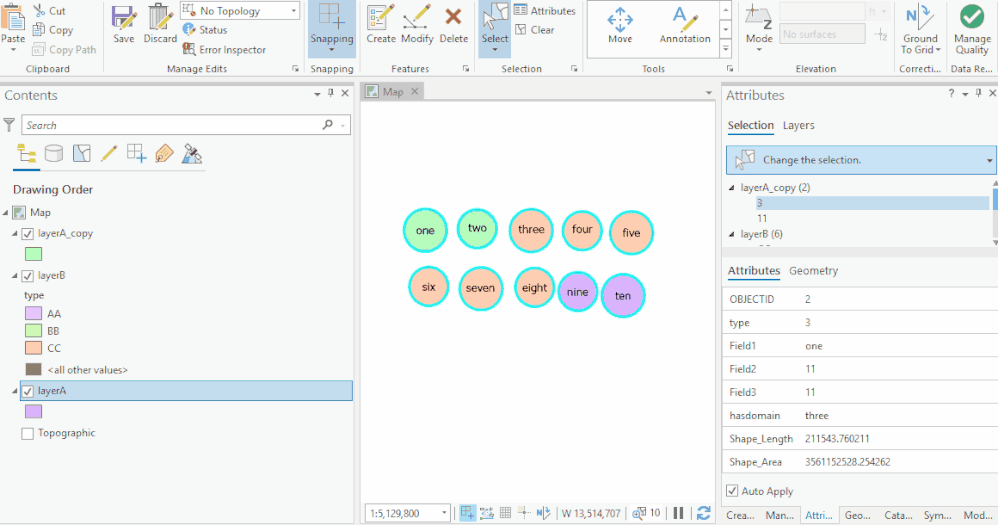Pause map drawing in status bar

678,513
